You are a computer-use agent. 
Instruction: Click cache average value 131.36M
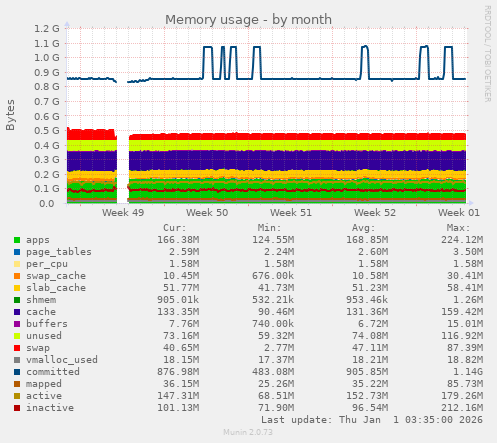pyautogui.click(x=367, y=312)
